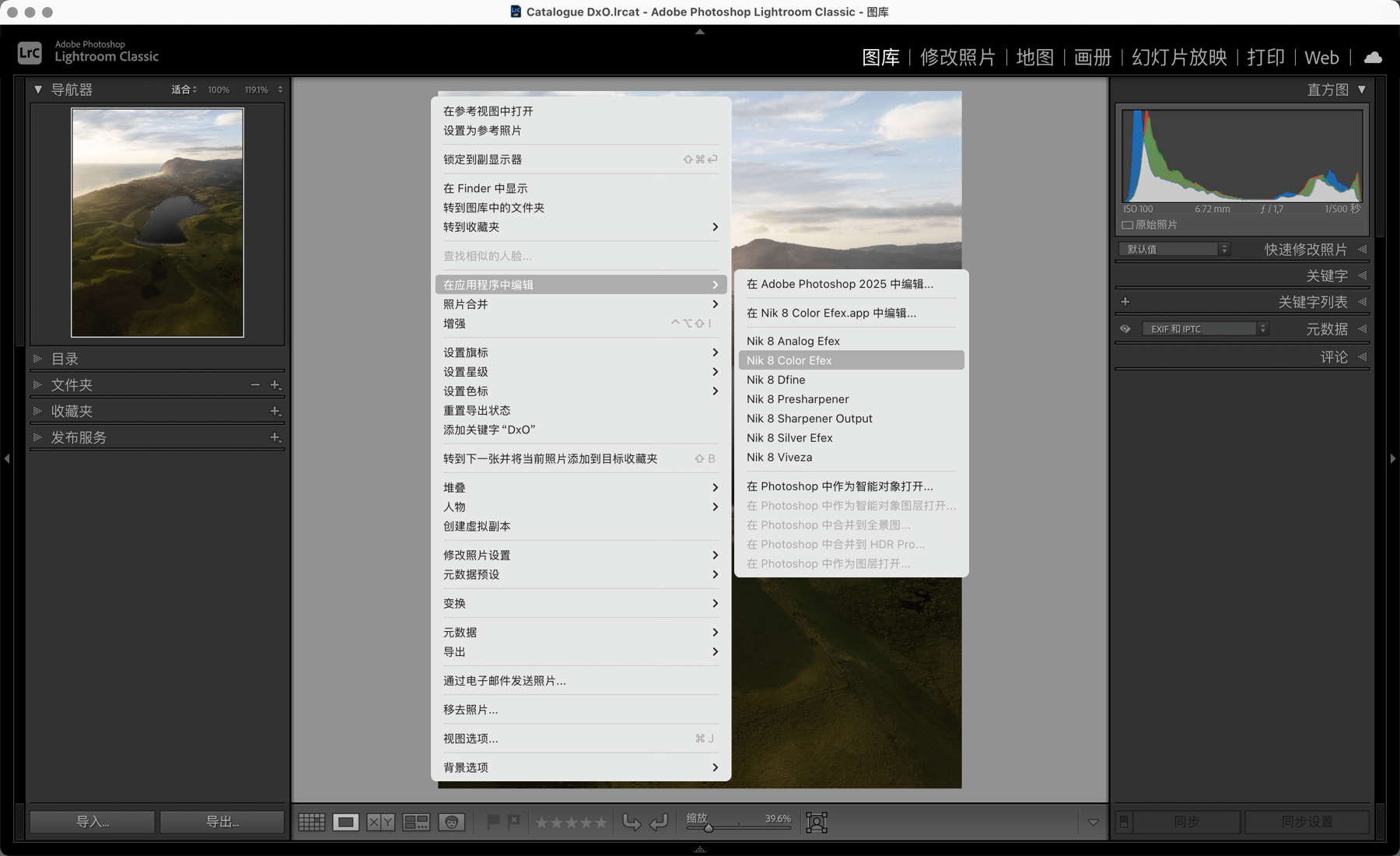
Task: Set navigator zoom to 100%
Action: pos(219,89)
